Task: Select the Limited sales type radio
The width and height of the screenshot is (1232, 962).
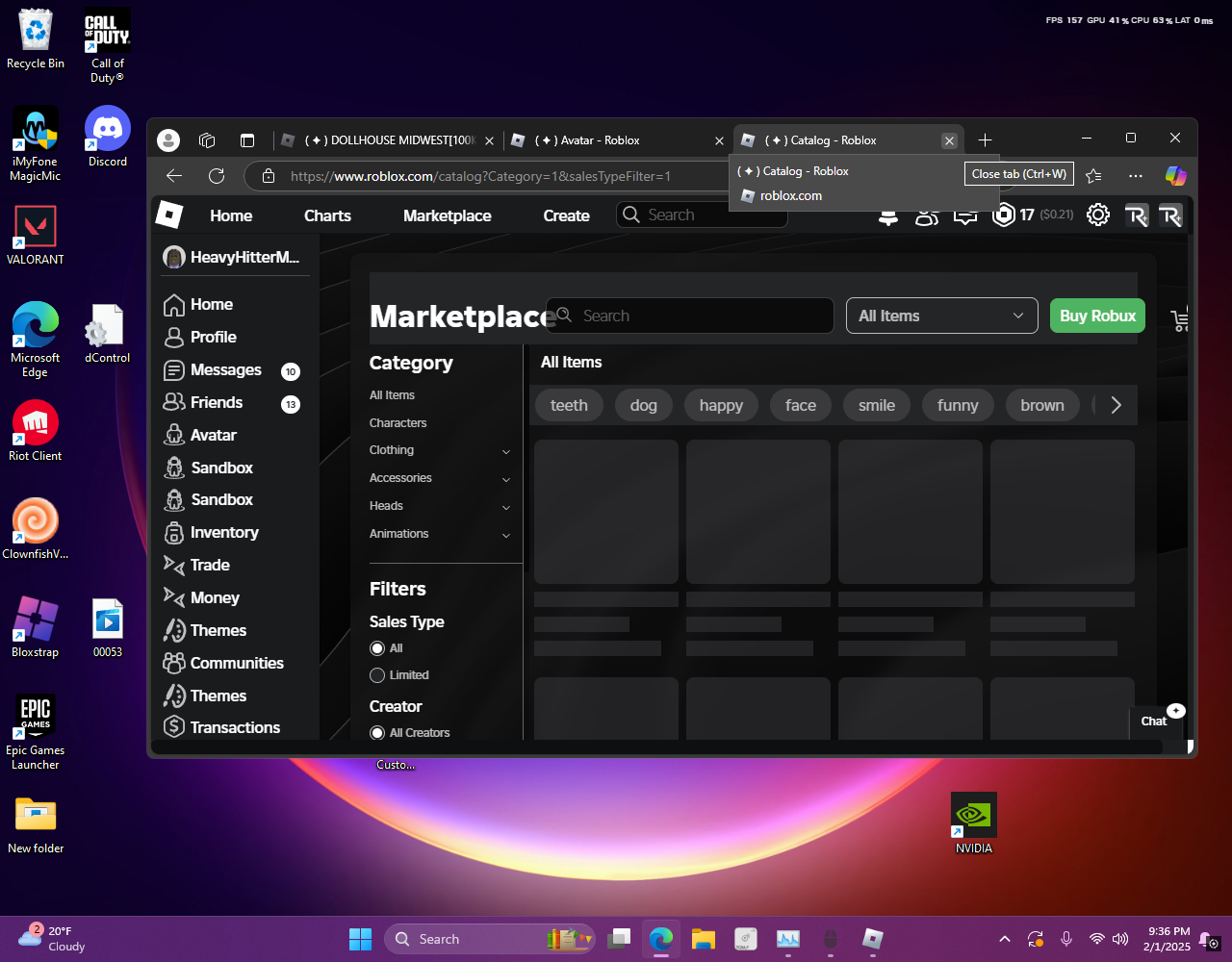Action: (377, 675)
